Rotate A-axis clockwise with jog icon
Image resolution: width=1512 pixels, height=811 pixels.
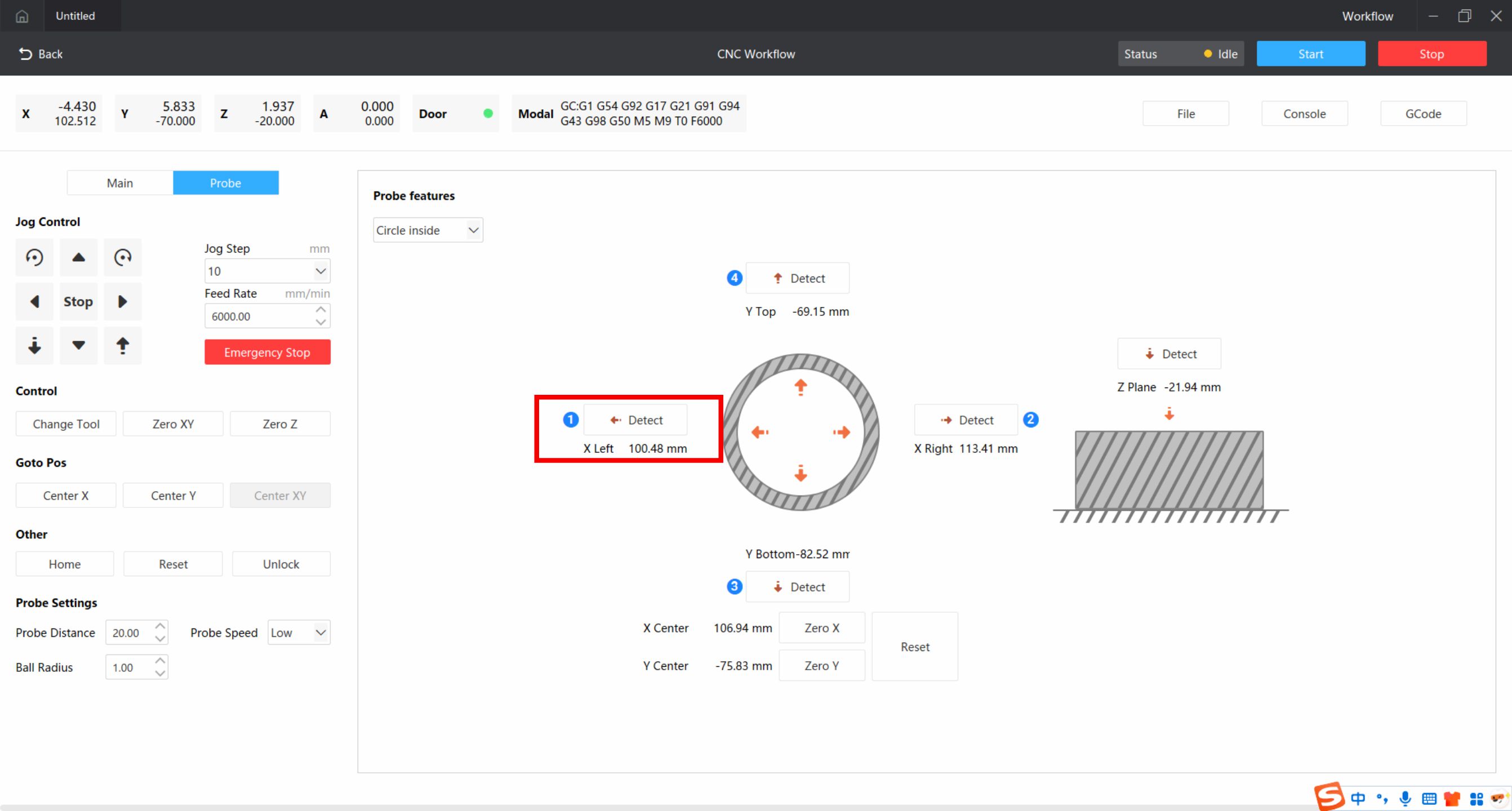tap(123, 257)
